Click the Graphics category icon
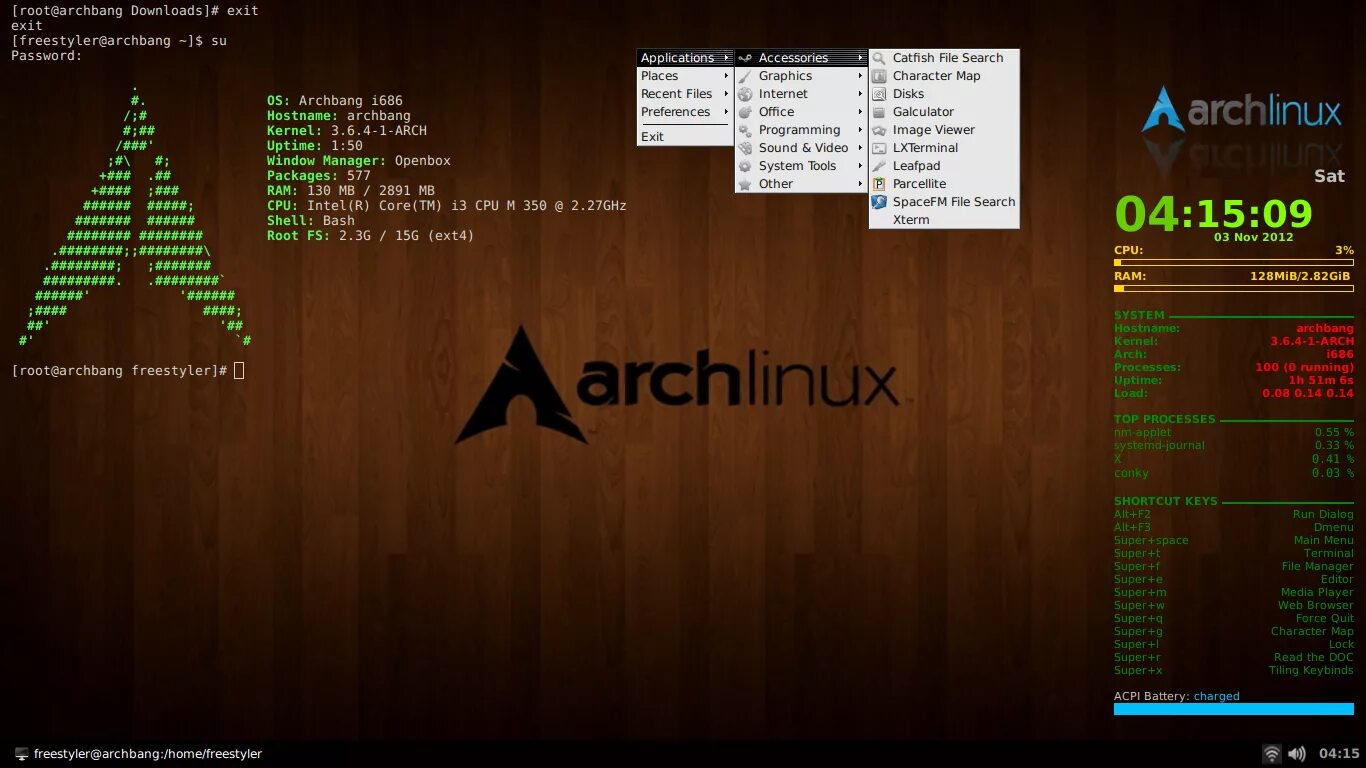 pyautogui.click(x=745, y=76)
